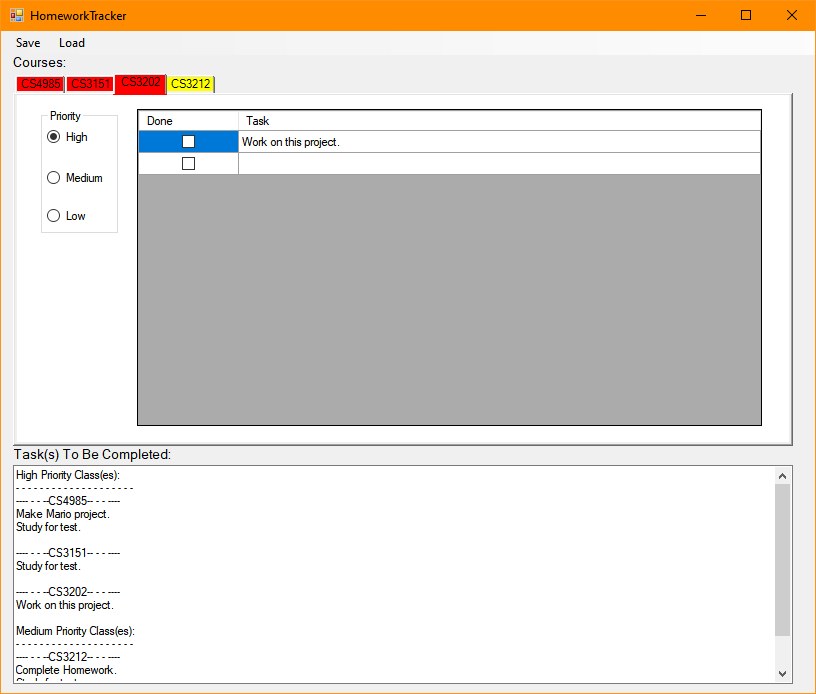Screen dimensions: 816x694
Task: Switch to the CS4985 tab
Action: (40, 84)
